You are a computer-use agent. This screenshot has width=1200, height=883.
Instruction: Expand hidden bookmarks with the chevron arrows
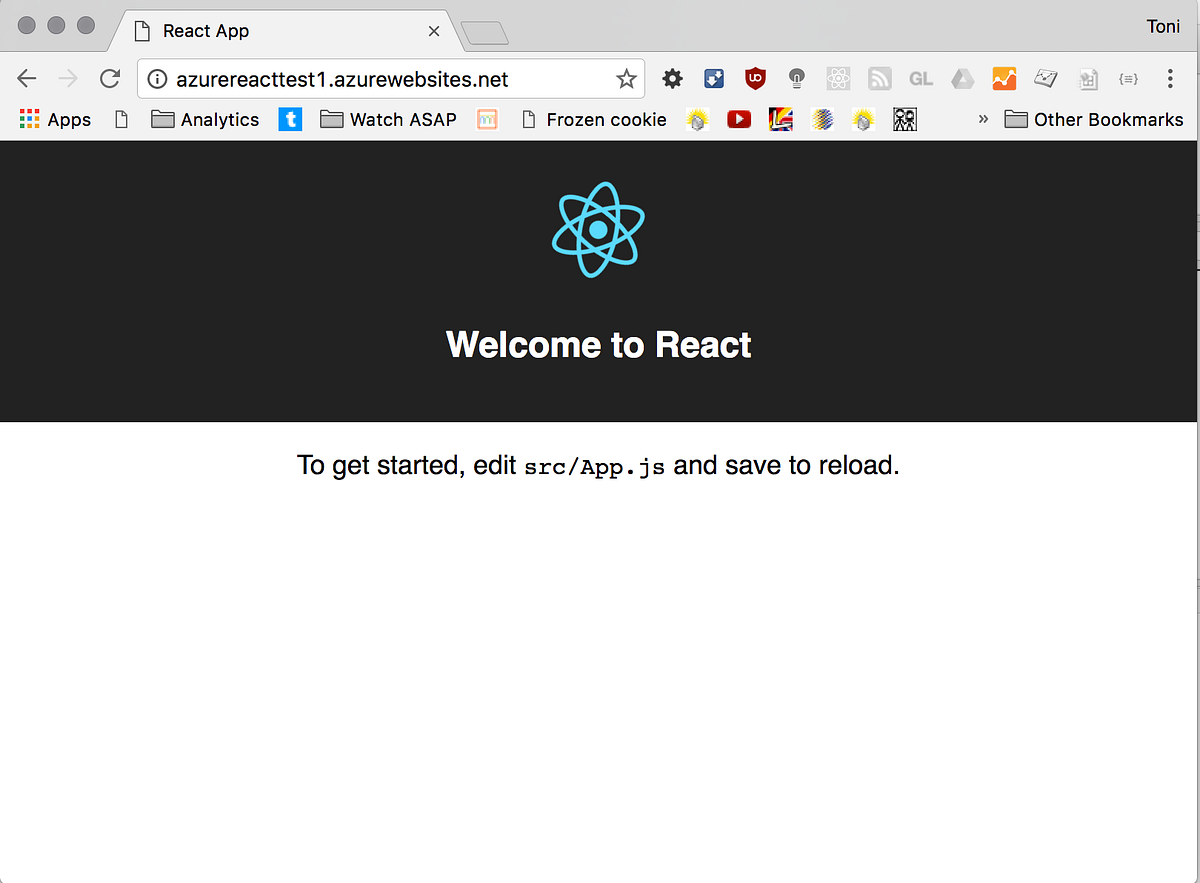click(x=983, y=118)
